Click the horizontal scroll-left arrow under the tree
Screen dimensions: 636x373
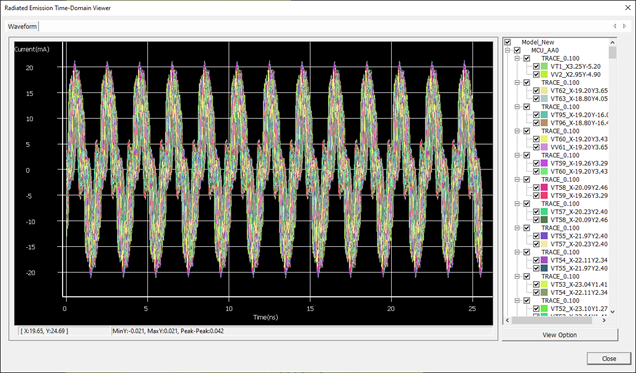tap(507, 320)
